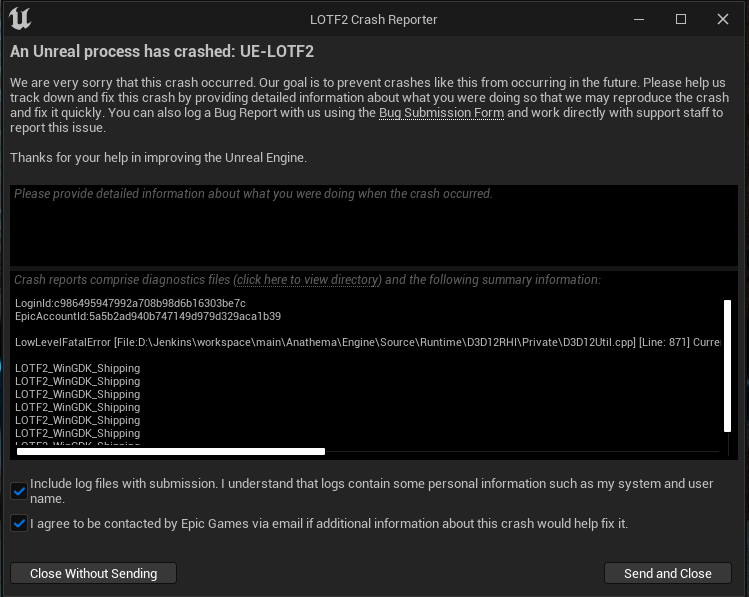
Task: Click the LoginId line in the summary
Action: pyautogui.click(x=130, y=303)
